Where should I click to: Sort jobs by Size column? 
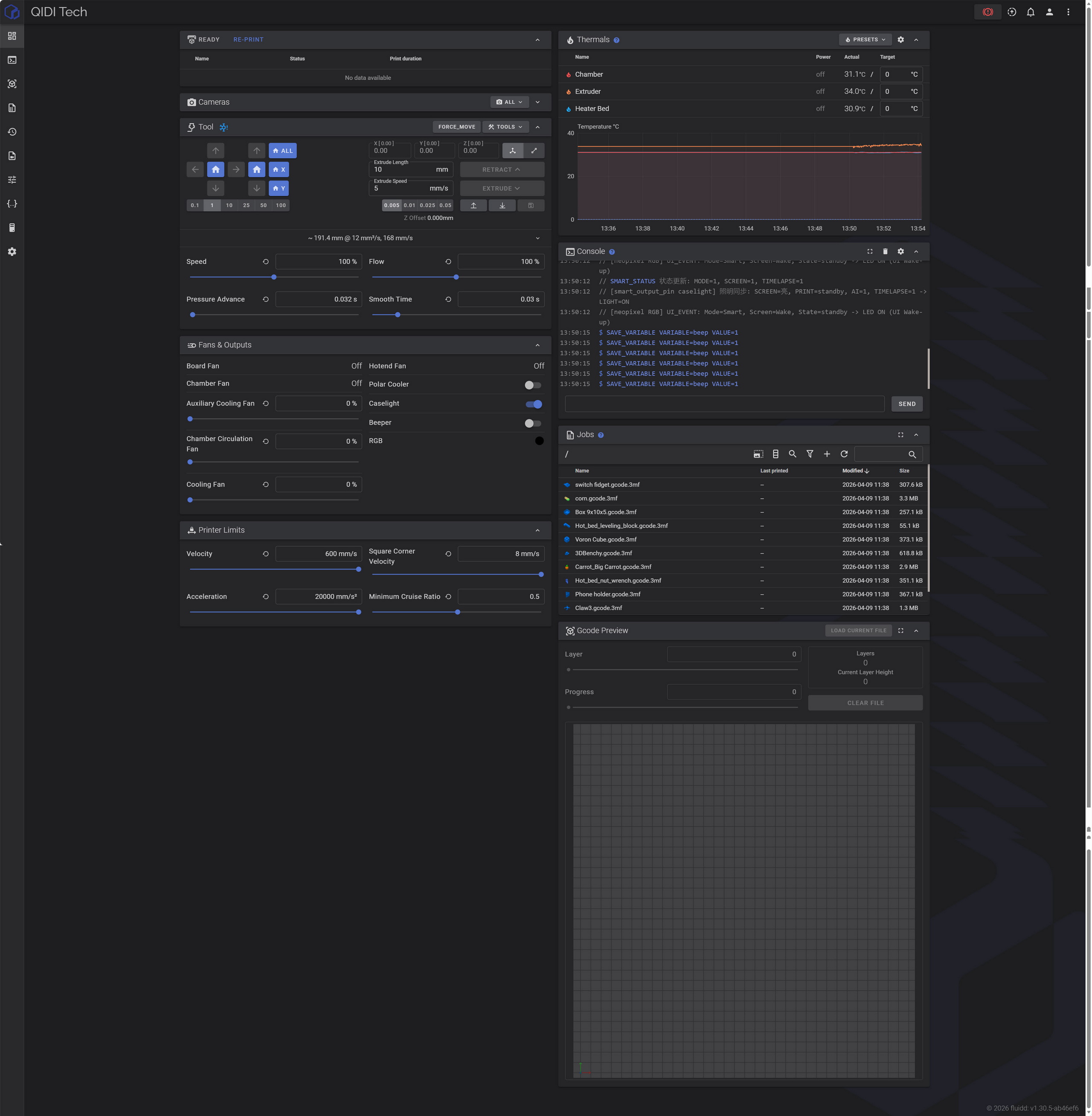tap(904, 471)
